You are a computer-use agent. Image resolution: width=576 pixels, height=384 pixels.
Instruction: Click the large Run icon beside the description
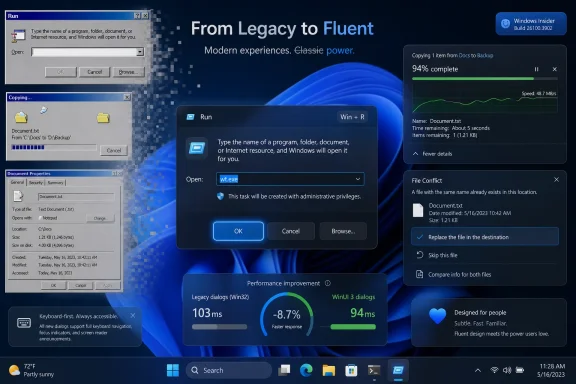[197, 148]
